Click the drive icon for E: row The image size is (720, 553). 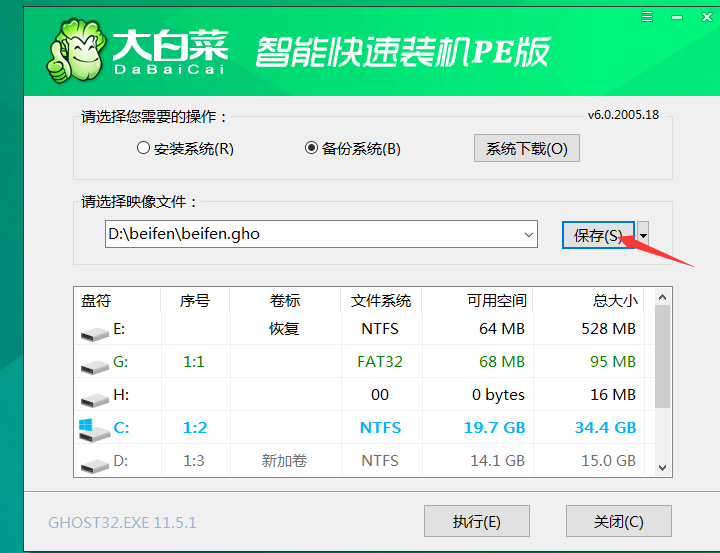coord(95,334)
